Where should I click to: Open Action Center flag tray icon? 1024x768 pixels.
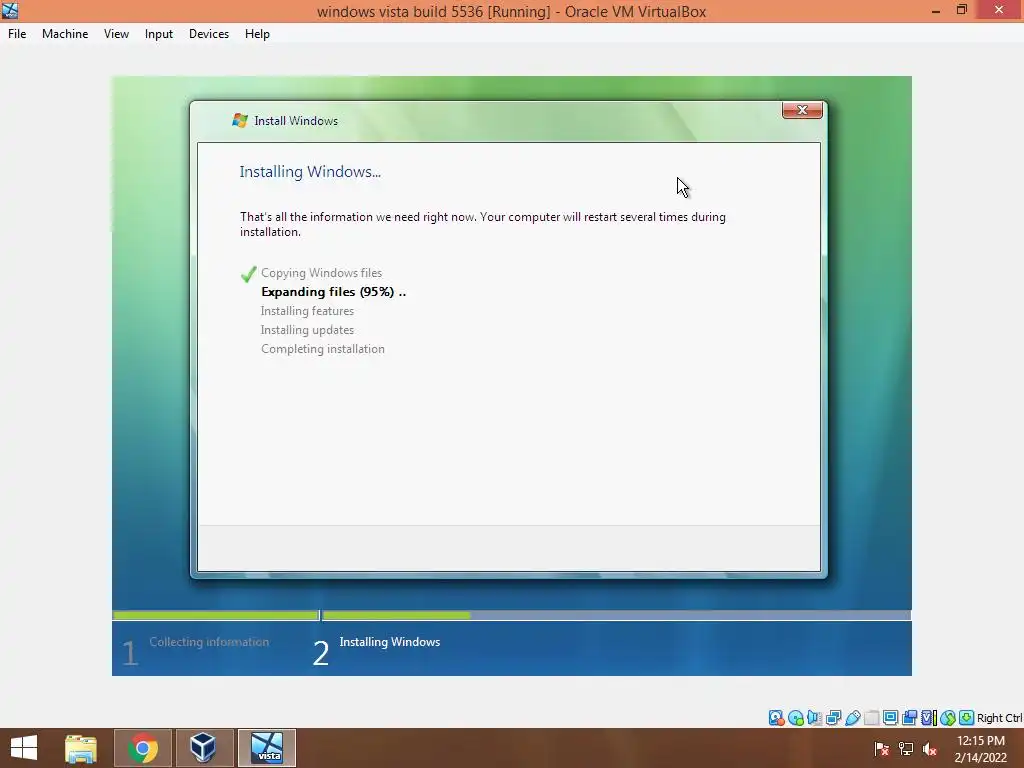tap(881, 748)
